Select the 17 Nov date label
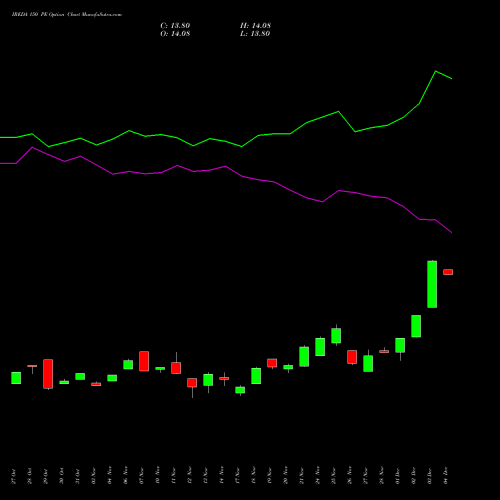Image resolution: width=500 pixels, height=500 pixels. click(x=237, y=476)
